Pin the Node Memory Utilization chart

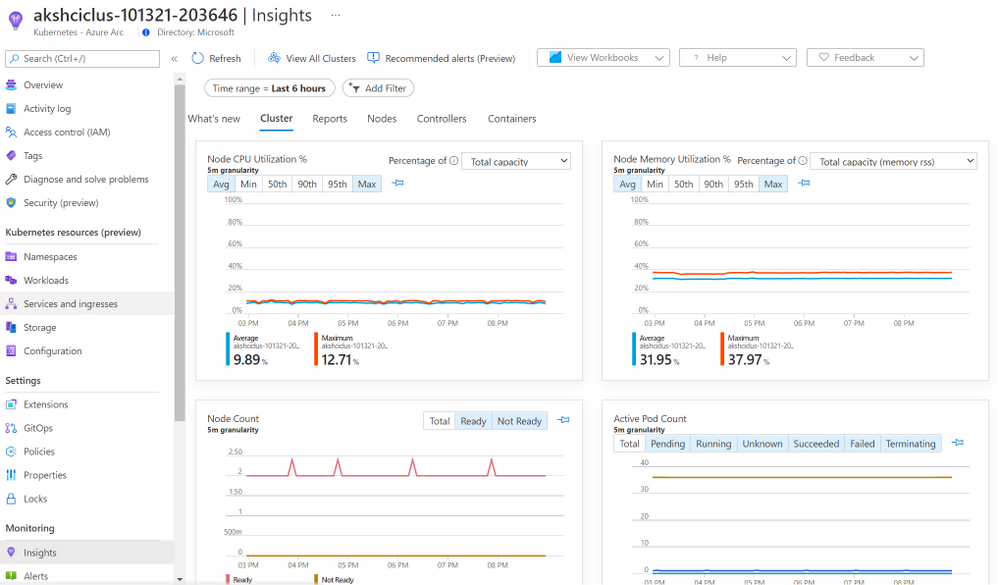(804, 183)
